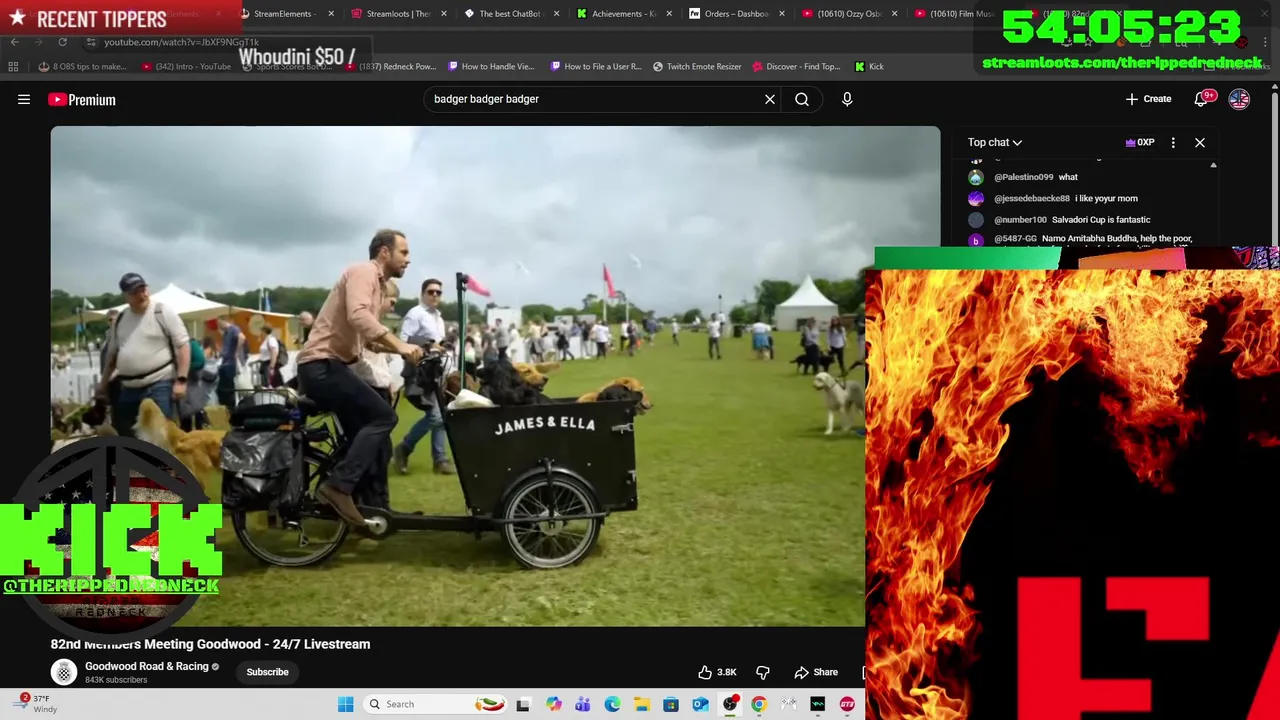Viewport: 1280px width, 720px height.
Task: Click the taskbar Search box
Action: coord(435,704)
